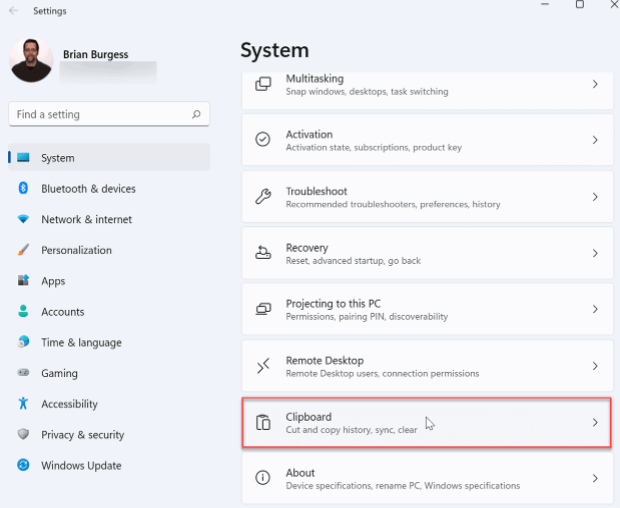Click the Projecting to this PC title
The width and height of the screenshot is (620, 508).
click(333, 304)
